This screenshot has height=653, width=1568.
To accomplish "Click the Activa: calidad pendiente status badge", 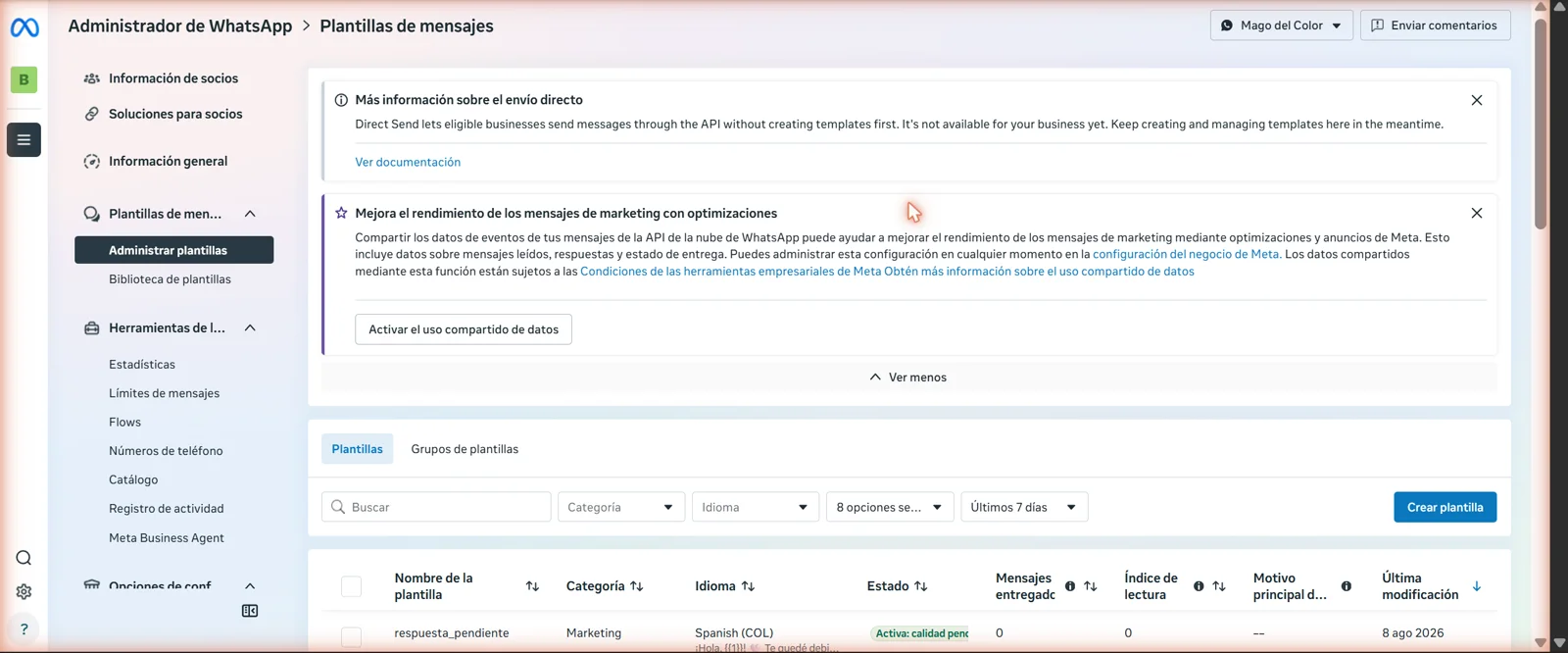I will click(x=920, y=633).
